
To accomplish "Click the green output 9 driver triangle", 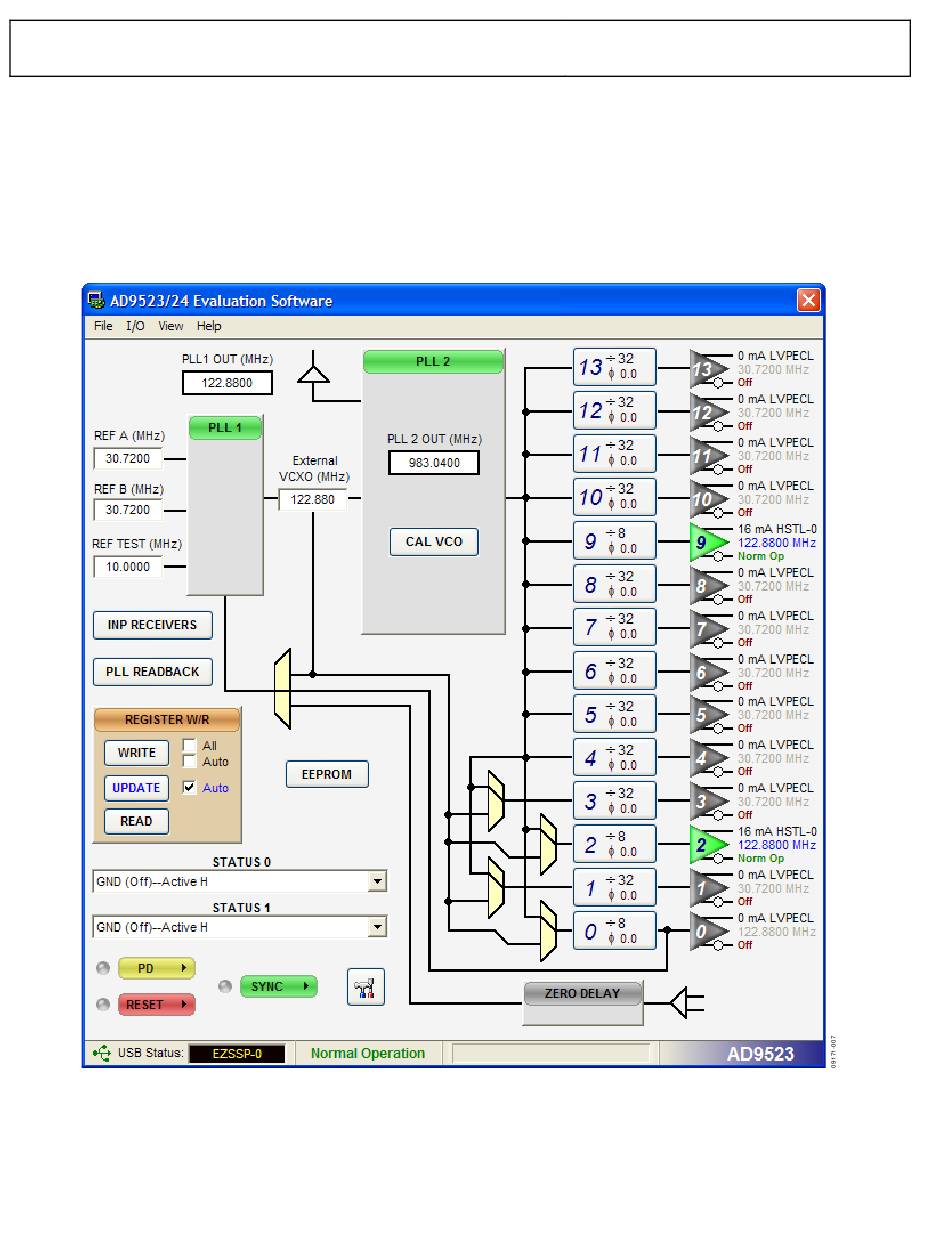I will pyautogui.click(x=706, y=542).
